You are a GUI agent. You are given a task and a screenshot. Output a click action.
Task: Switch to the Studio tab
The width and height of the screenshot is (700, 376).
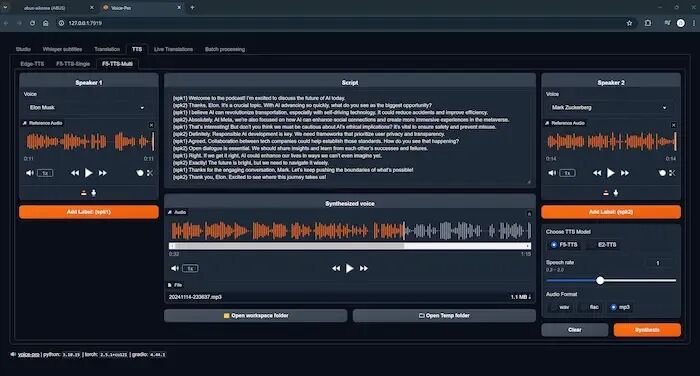point(23,49)
